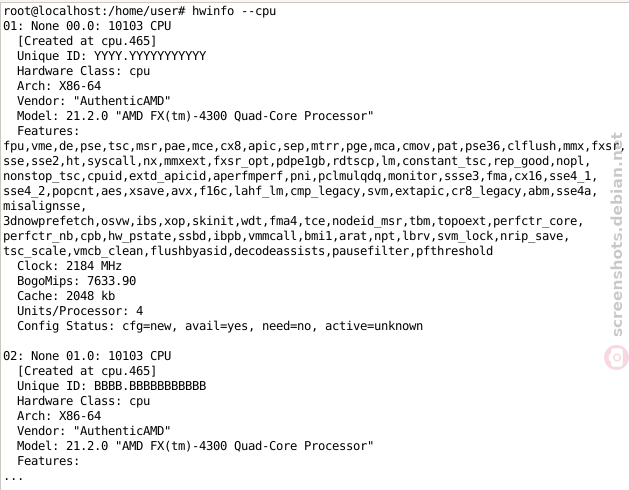Screen dimensions: 629x490
Task: Click the Unique ID YYYY.YYYYYYYYYYYY line
Action: point(112,56)
